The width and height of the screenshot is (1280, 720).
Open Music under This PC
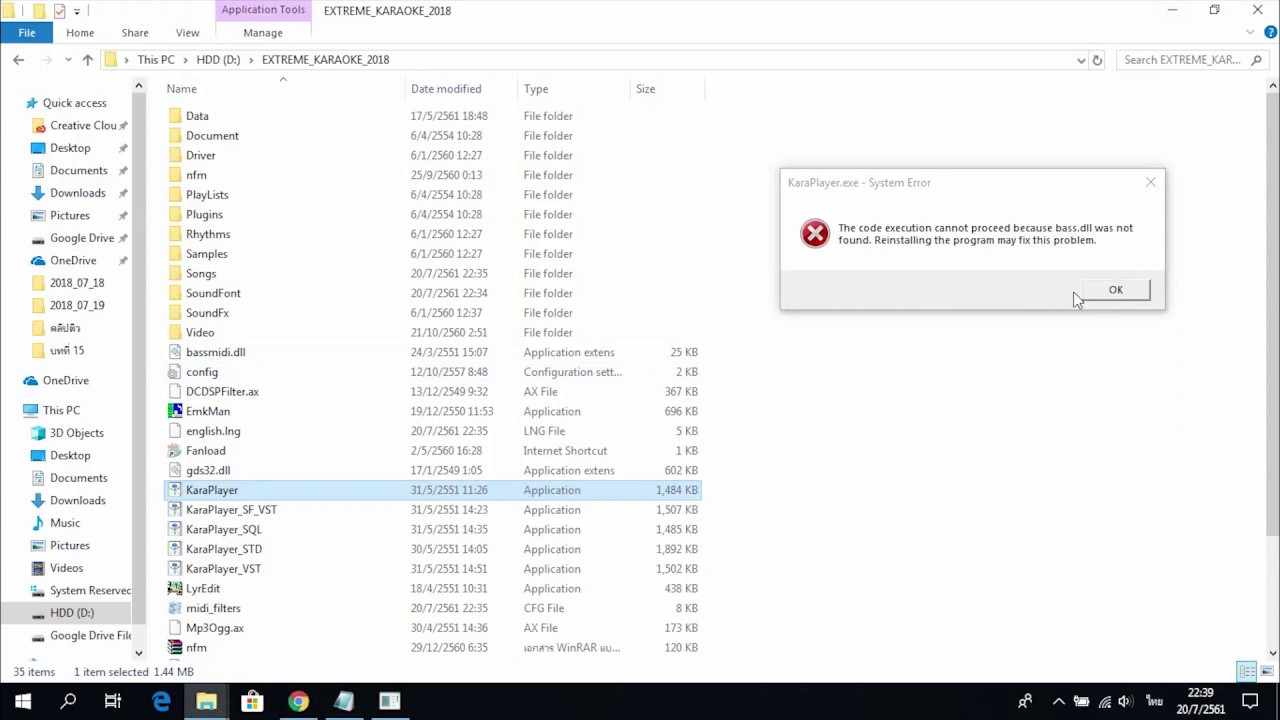click(x=65, y=523)
